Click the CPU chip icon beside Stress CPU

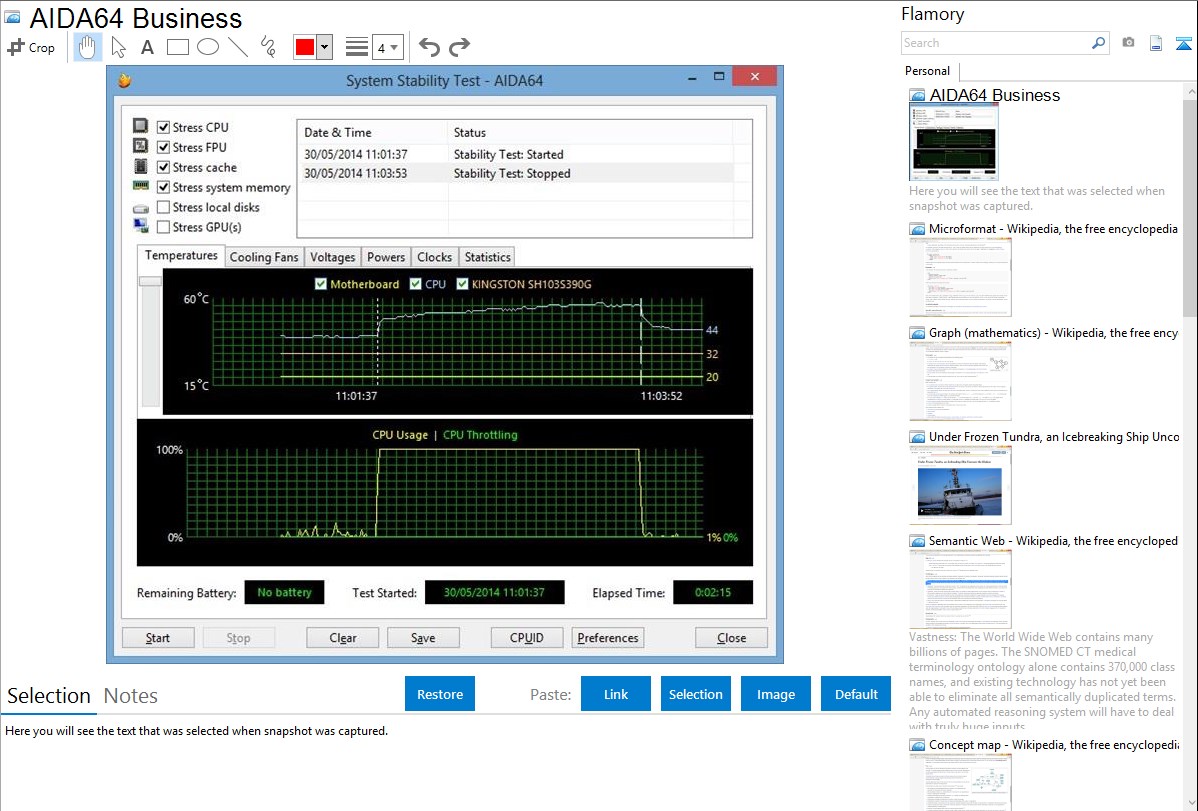pos(141,125)
